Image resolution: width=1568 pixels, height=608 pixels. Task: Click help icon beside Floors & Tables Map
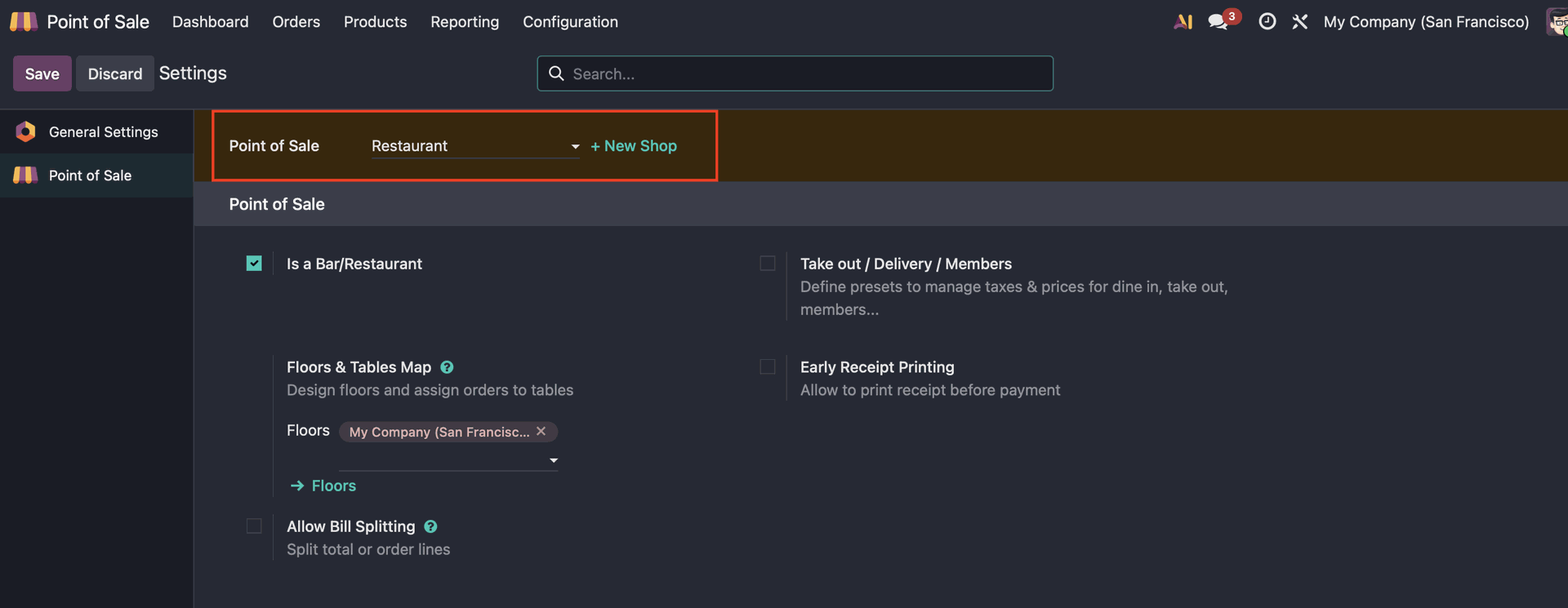pyautogui.click(x=447, y=367)
